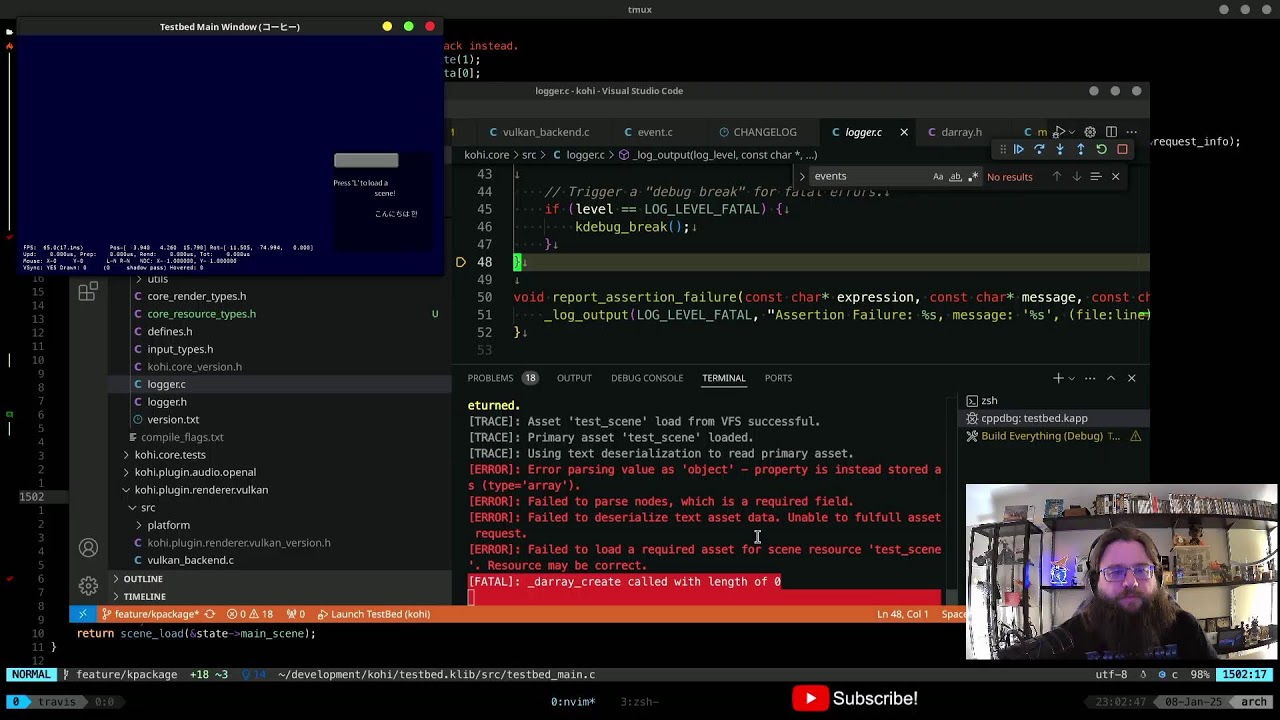This screenshot has height=720, width=1280.
Task: Click the ports forwarded indicator in status bar
Action: click(x=296, y=614)
